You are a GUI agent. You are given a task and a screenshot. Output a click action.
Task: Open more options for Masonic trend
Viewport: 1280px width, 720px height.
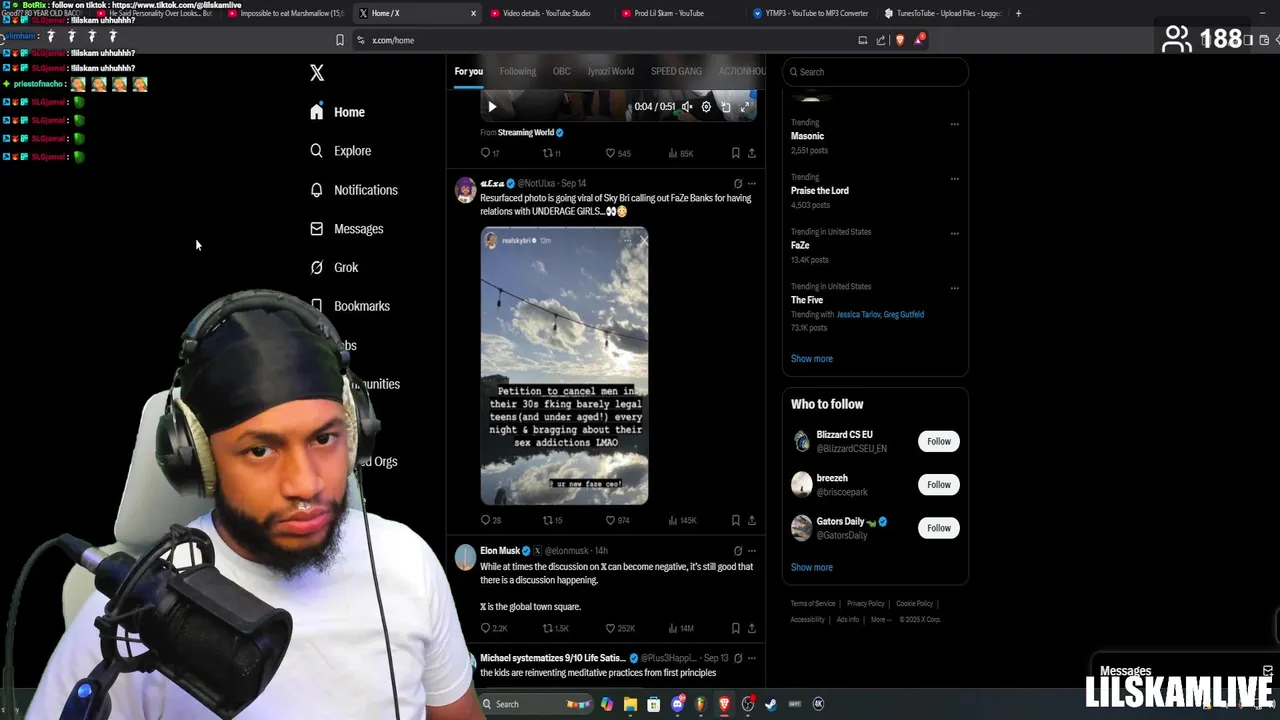[955, 124]
